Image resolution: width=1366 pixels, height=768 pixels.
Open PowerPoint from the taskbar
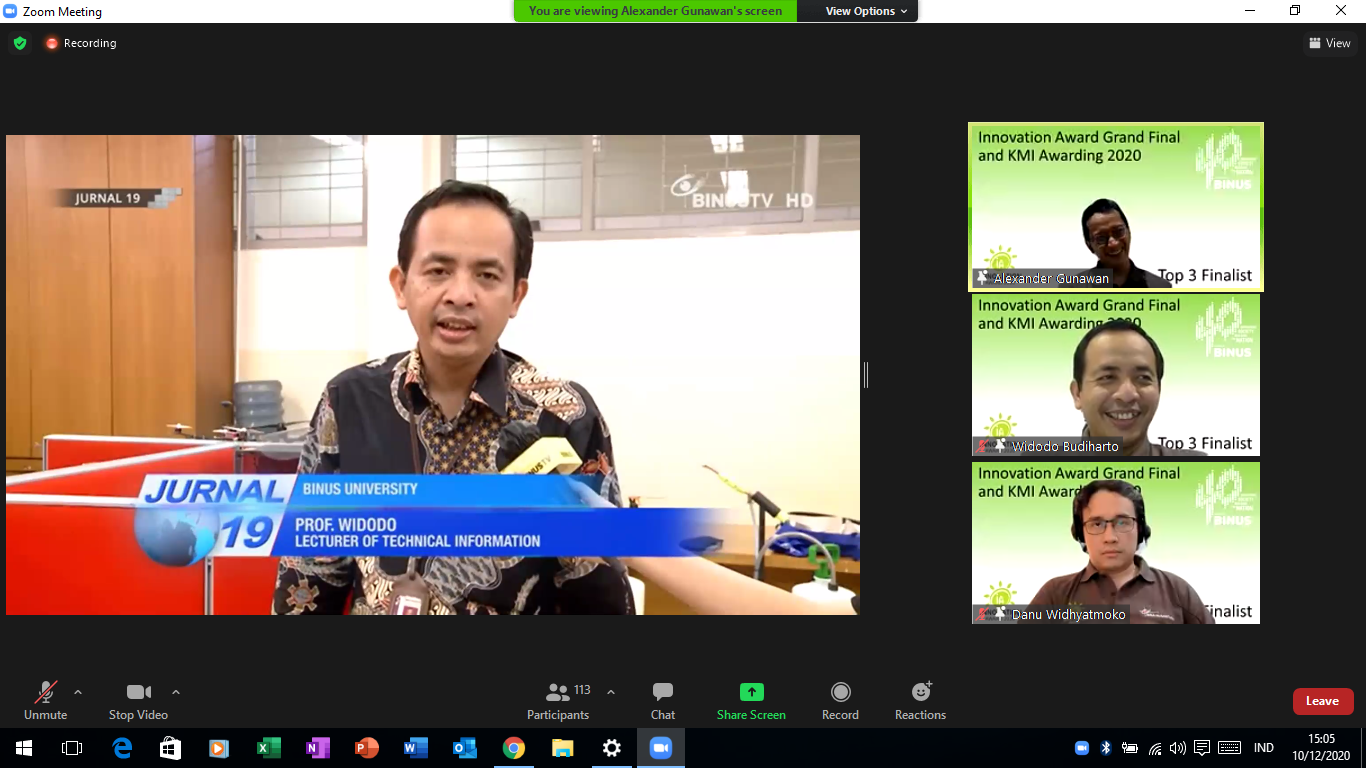[367, 748]
